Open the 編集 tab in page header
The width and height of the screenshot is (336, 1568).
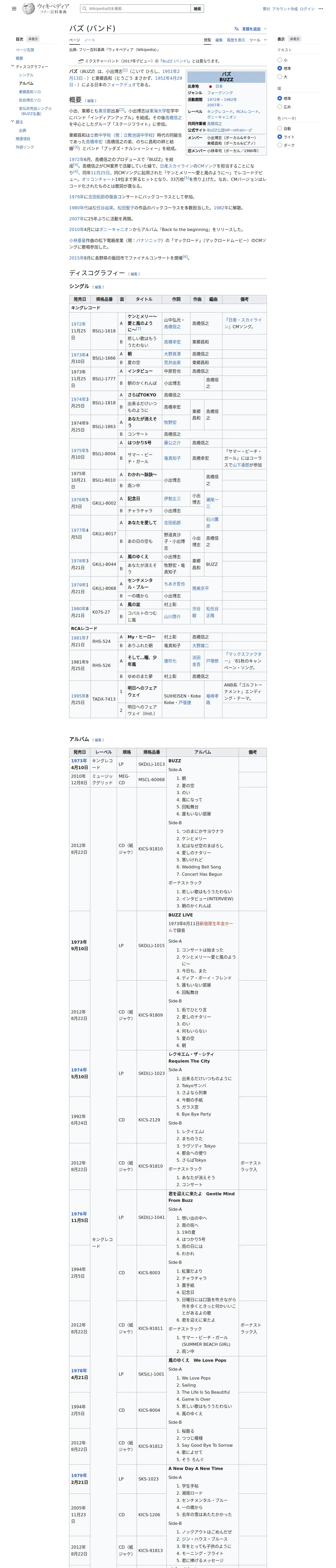coord(219,40)
